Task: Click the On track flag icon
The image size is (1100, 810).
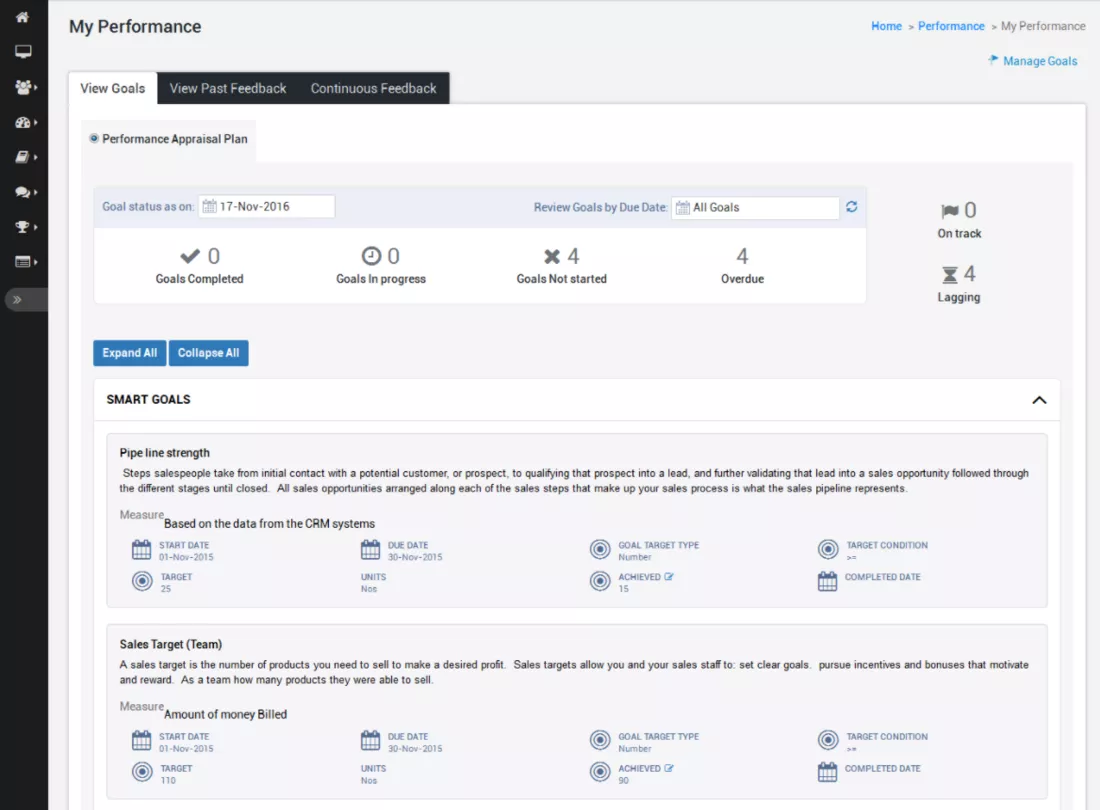Action: (949, 210)
